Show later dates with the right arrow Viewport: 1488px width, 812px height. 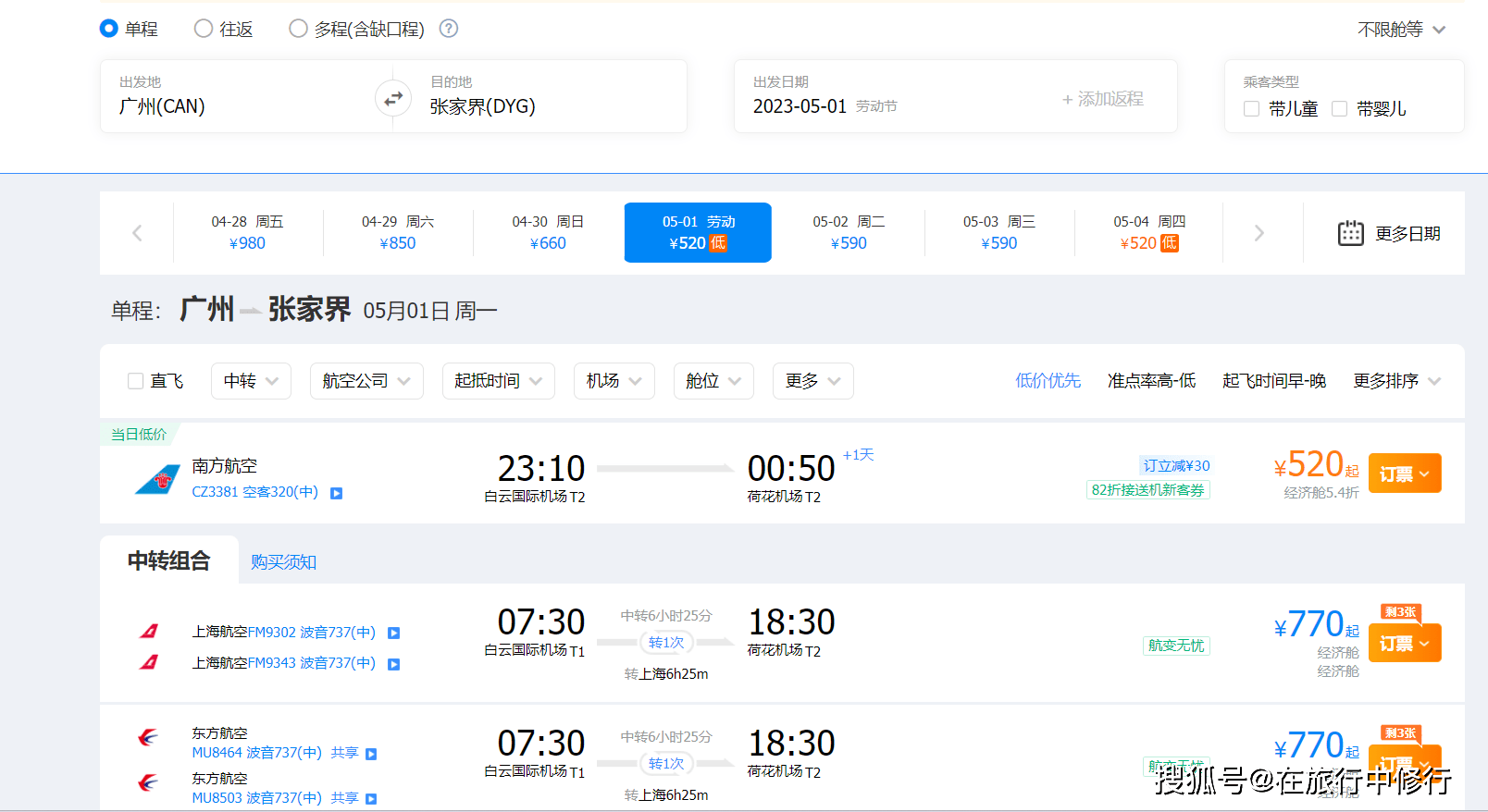[1259, 233]
